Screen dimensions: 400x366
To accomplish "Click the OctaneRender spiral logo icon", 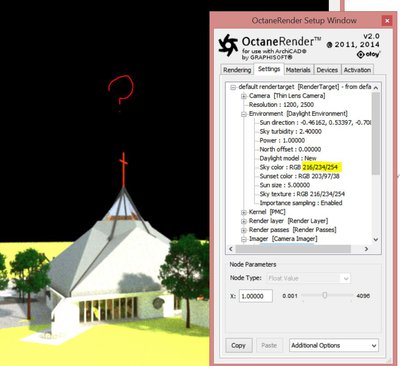I will point(228,45).
